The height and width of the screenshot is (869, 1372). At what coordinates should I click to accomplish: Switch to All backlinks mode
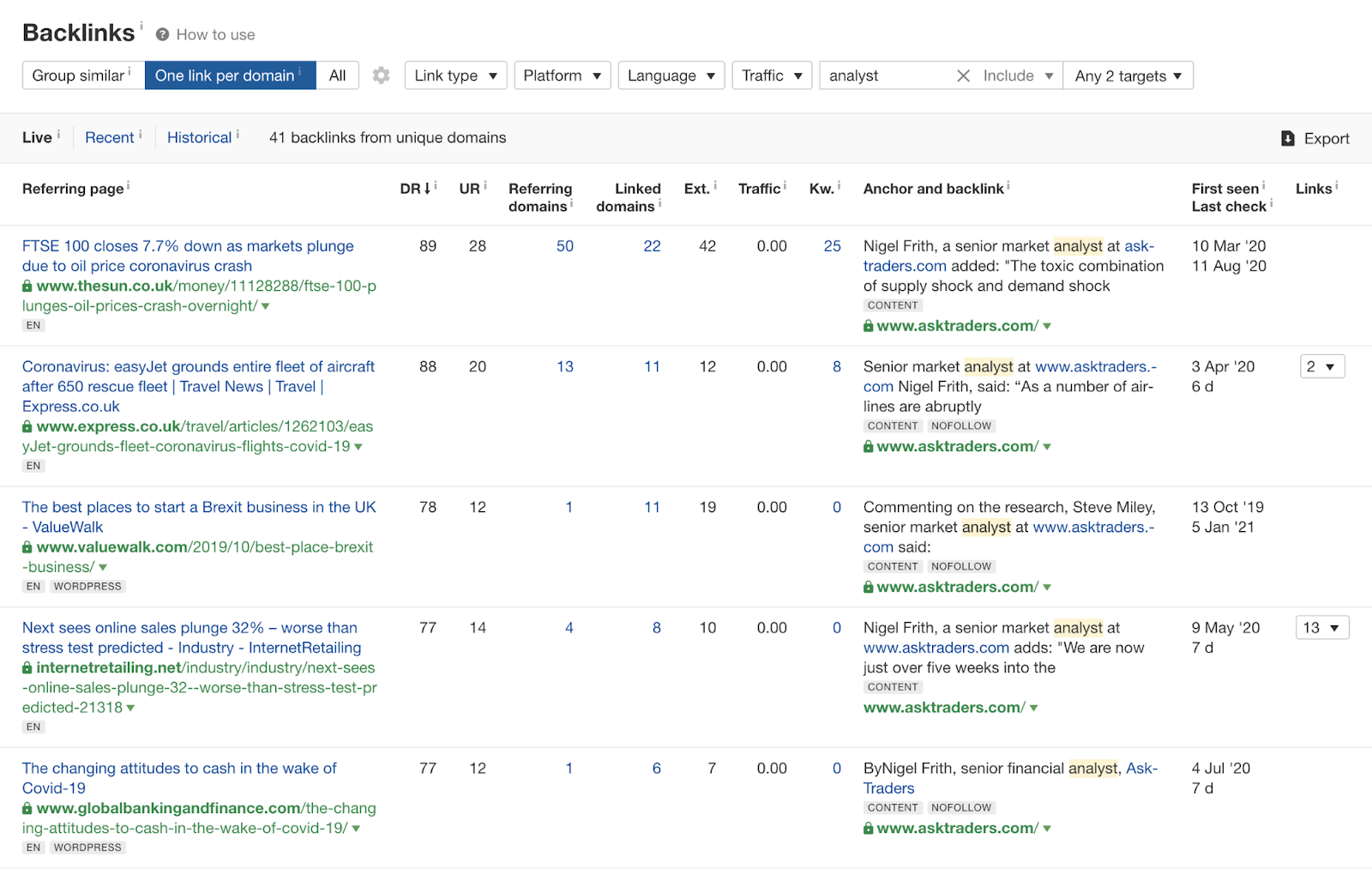337,75
